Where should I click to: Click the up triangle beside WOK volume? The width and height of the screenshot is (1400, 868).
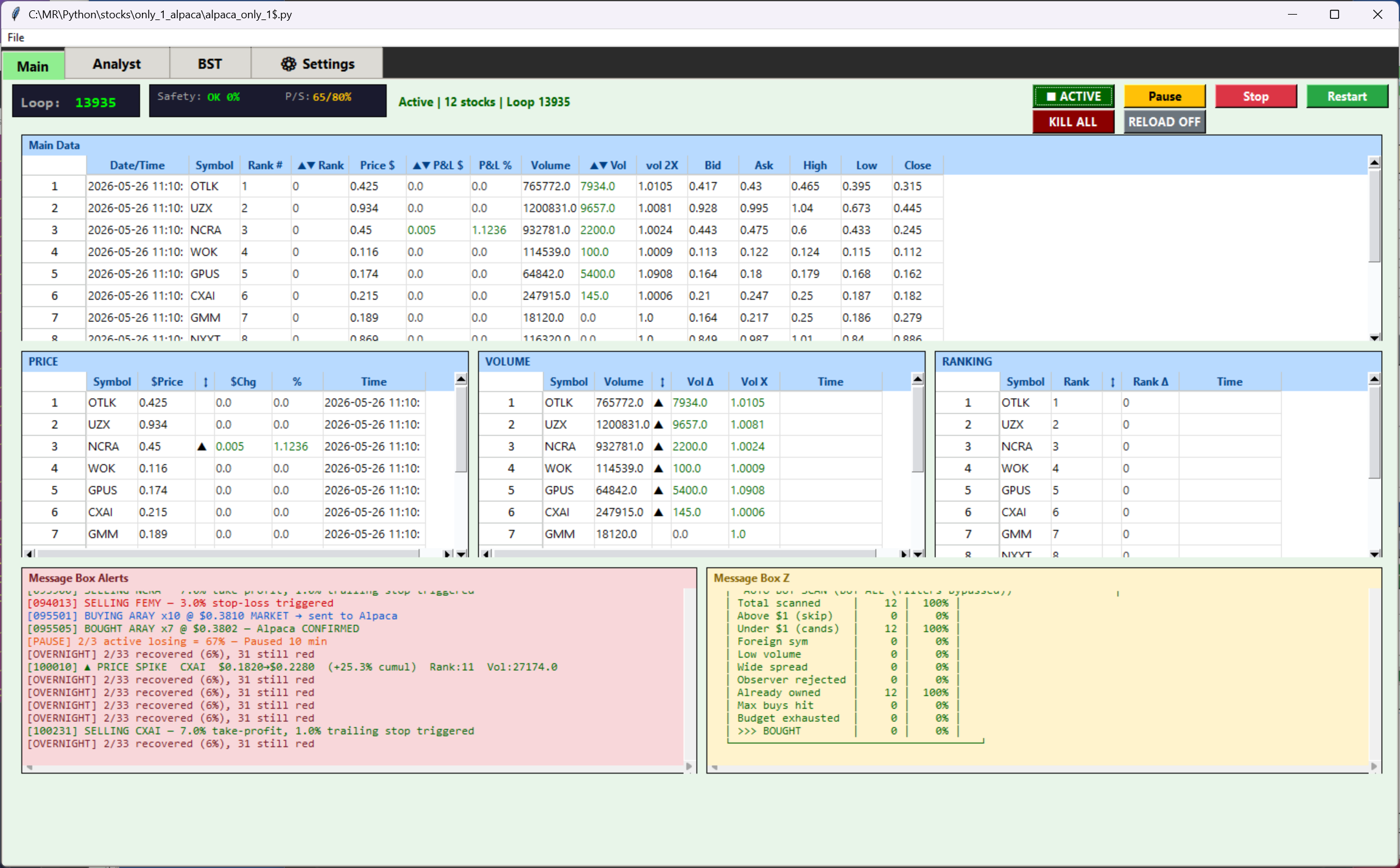658,469
